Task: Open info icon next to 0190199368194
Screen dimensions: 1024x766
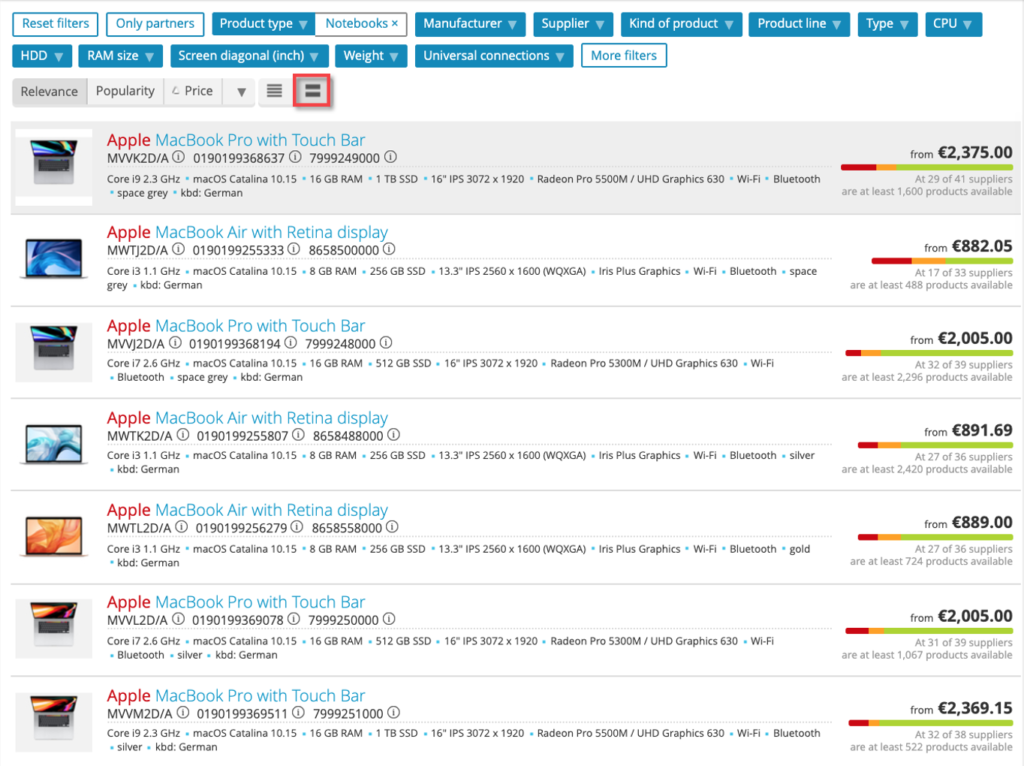Action: point(291,343)
